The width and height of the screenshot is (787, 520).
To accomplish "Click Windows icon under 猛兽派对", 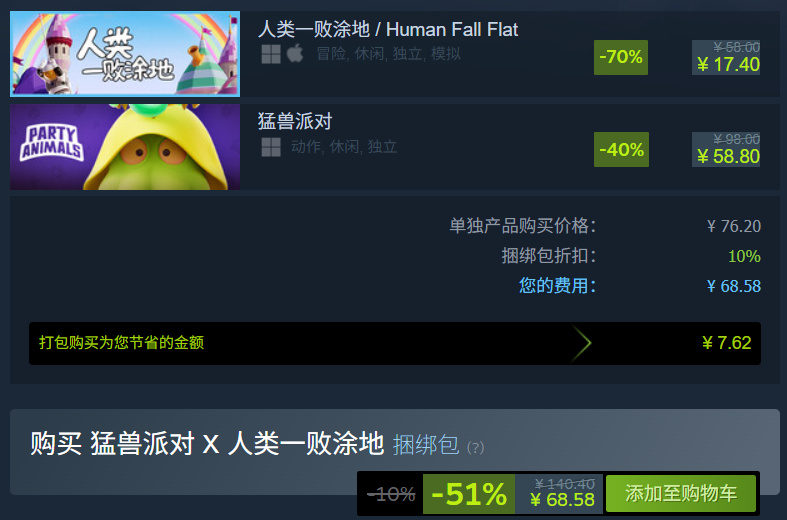I will click(x=271, y=147).
